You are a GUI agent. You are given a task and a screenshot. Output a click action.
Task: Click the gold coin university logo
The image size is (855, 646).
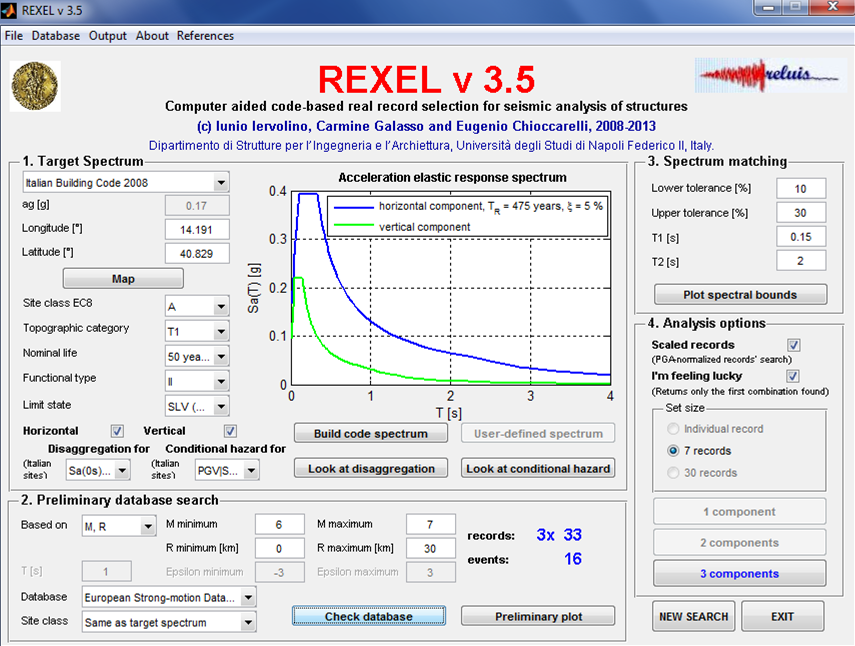35,86
